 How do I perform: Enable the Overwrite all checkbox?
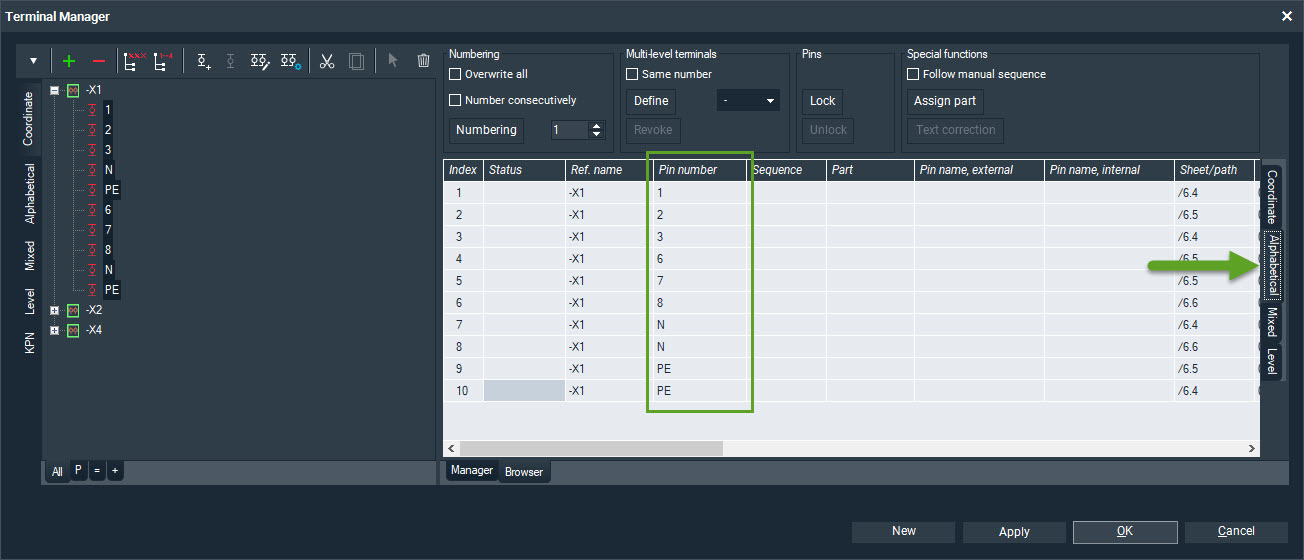coord(455,74)
